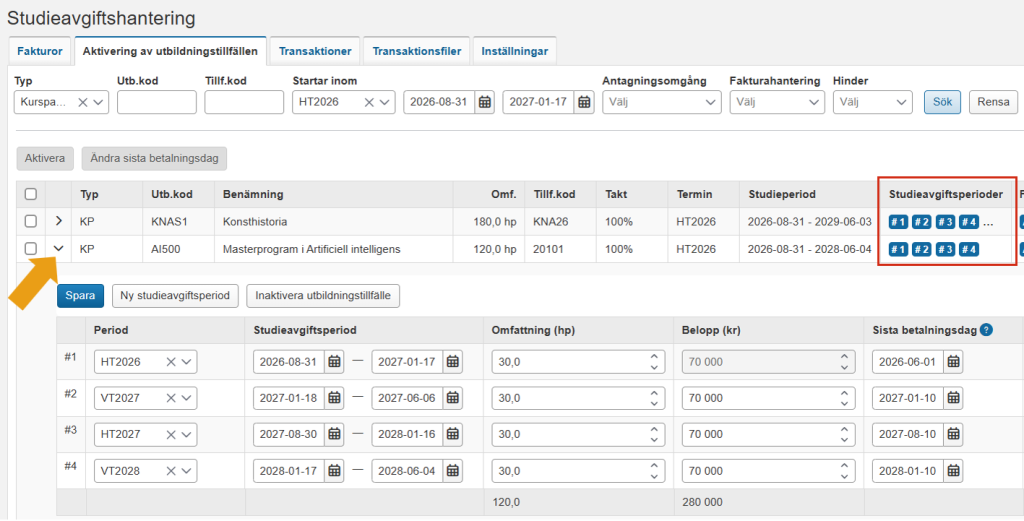1024x521 pixels.
Task: Open the Startar inom term dropdown
Action: click(385, 102)
